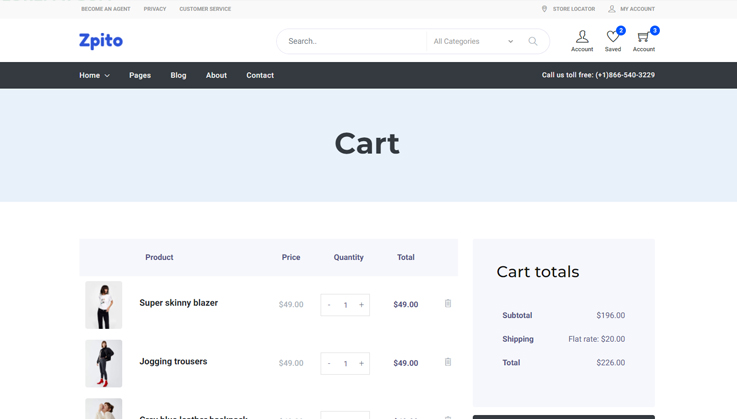Go to the Blog menu item

tap(178, 75)
